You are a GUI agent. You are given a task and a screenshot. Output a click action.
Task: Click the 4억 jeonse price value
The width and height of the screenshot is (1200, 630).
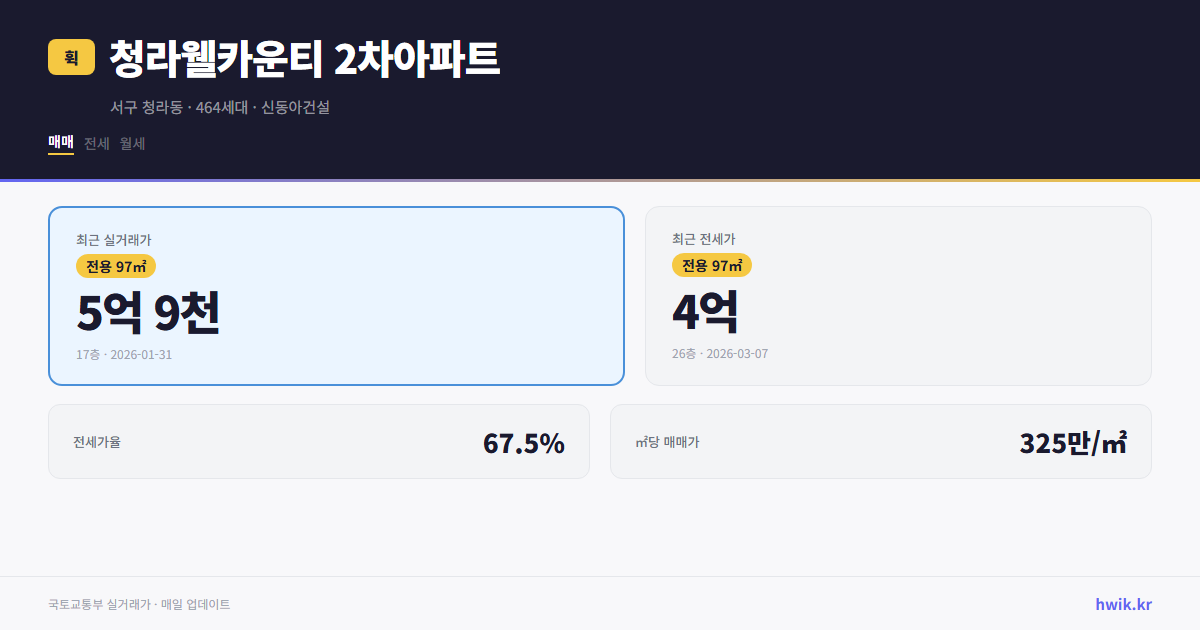pos(704,313)
